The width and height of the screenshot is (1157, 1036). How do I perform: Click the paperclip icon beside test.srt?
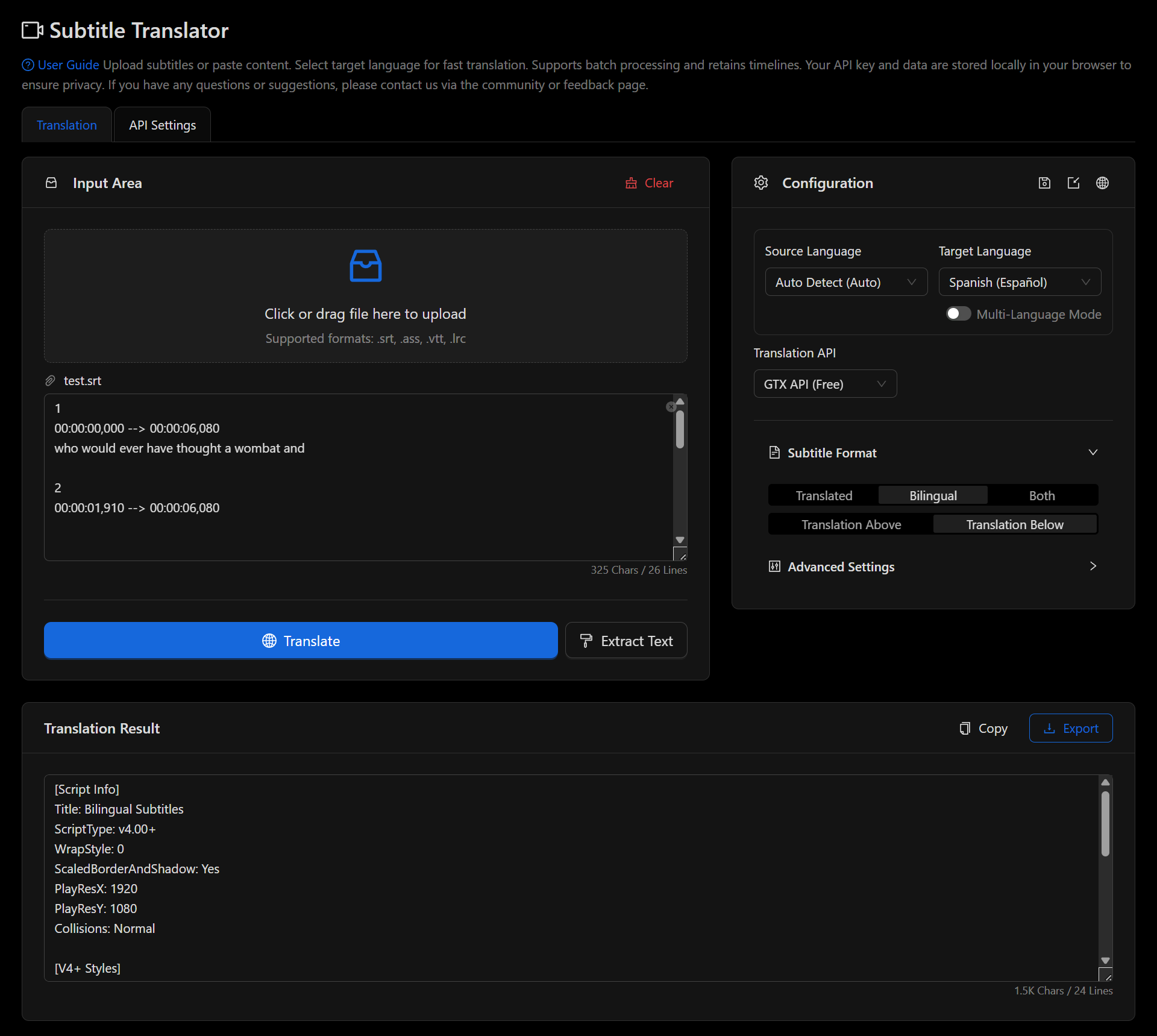tap(51, 381)
